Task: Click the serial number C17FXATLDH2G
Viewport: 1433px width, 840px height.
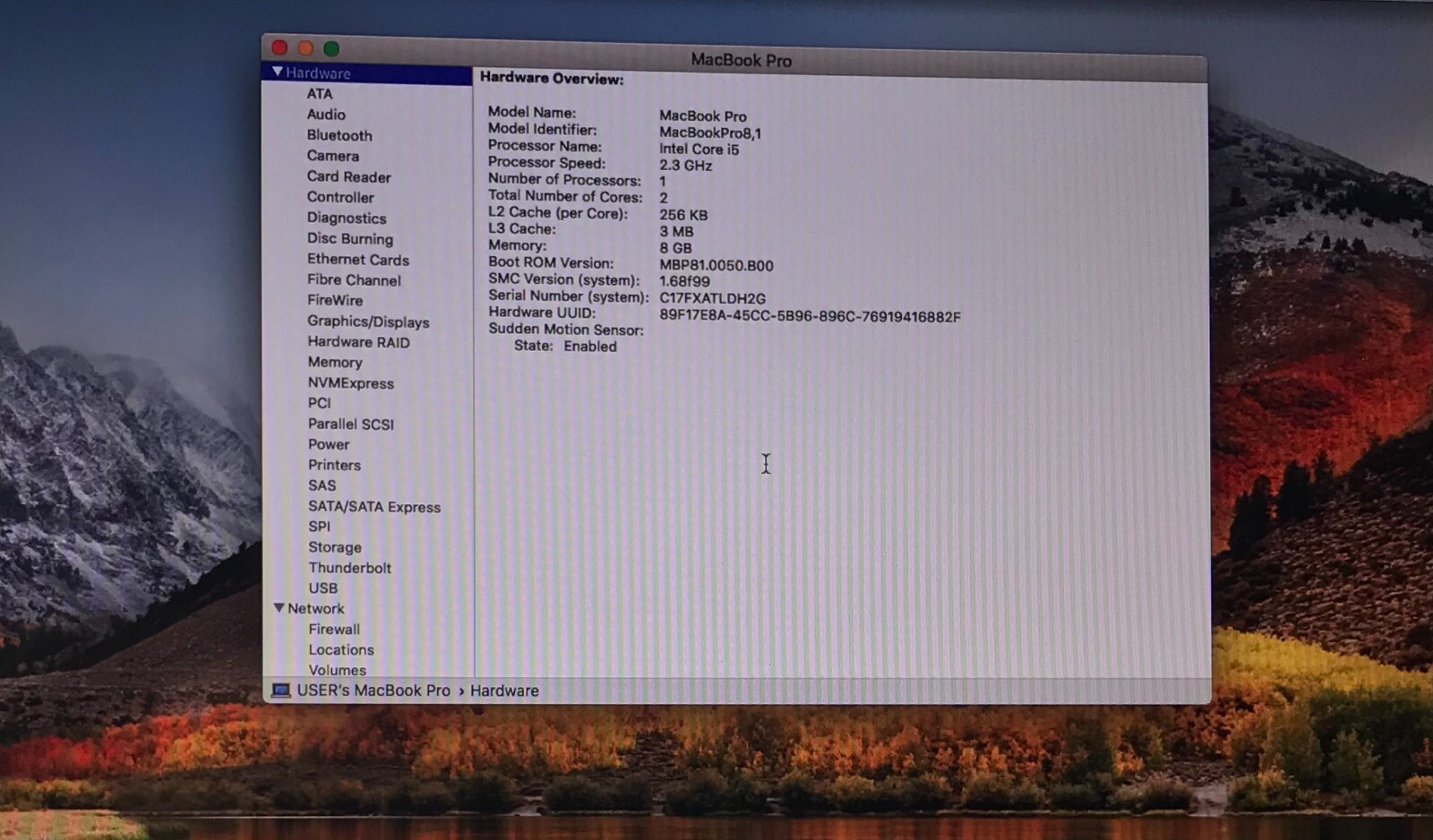Action: click(712, 298)
